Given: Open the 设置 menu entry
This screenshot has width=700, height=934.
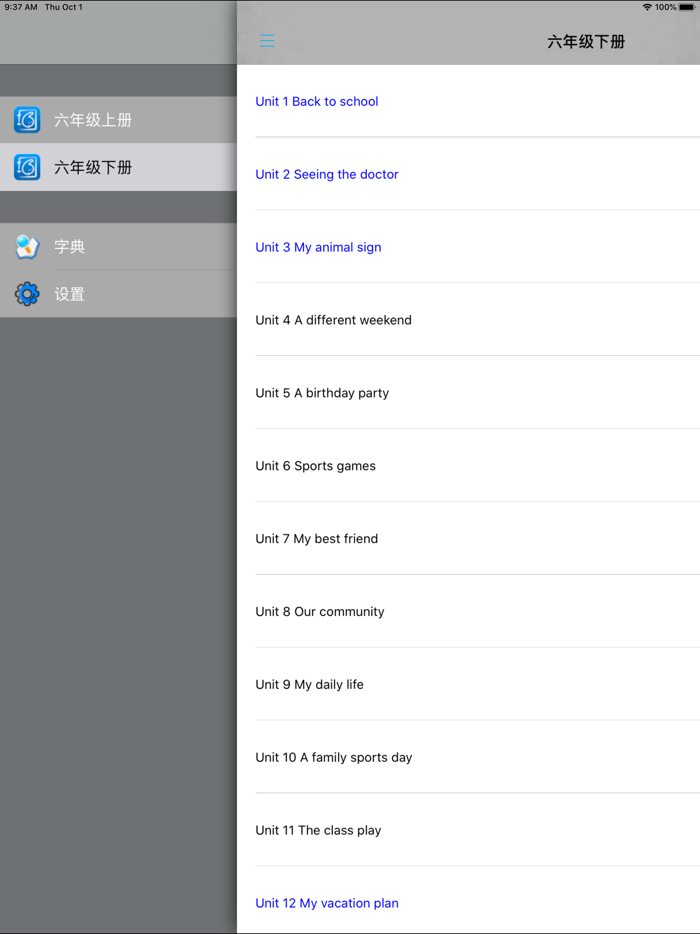Looking at the screenshot, I should (119, 294).
